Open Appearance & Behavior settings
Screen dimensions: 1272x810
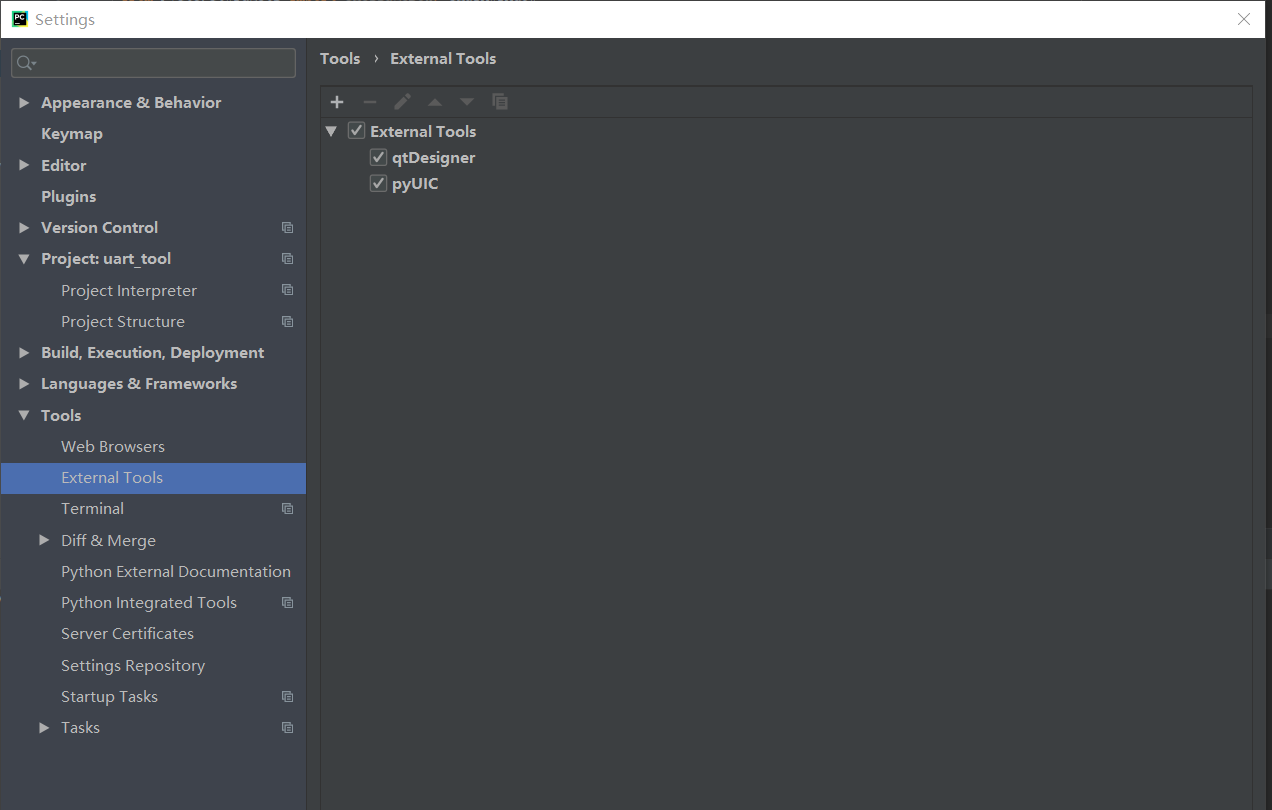point(131,103)
